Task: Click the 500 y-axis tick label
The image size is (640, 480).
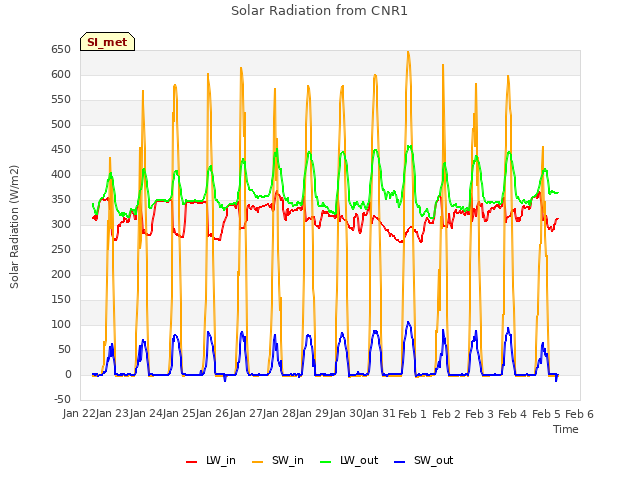Action: 61,124
